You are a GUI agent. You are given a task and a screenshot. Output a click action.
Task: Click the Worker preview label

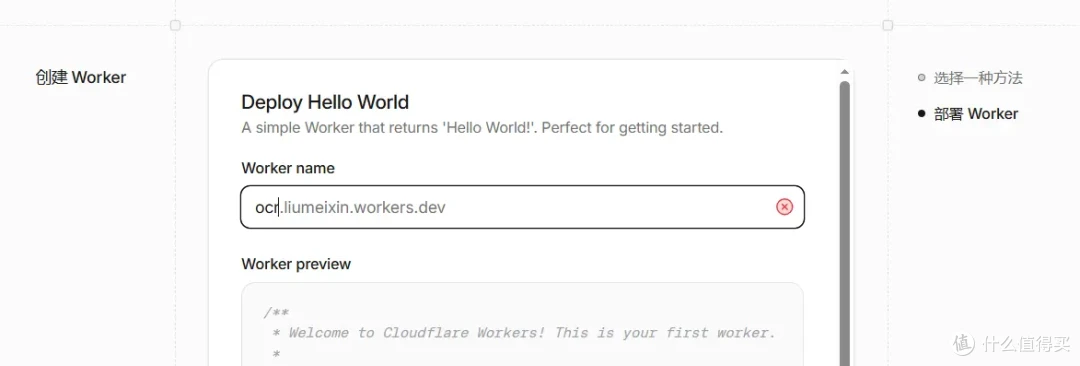point(296,264)
